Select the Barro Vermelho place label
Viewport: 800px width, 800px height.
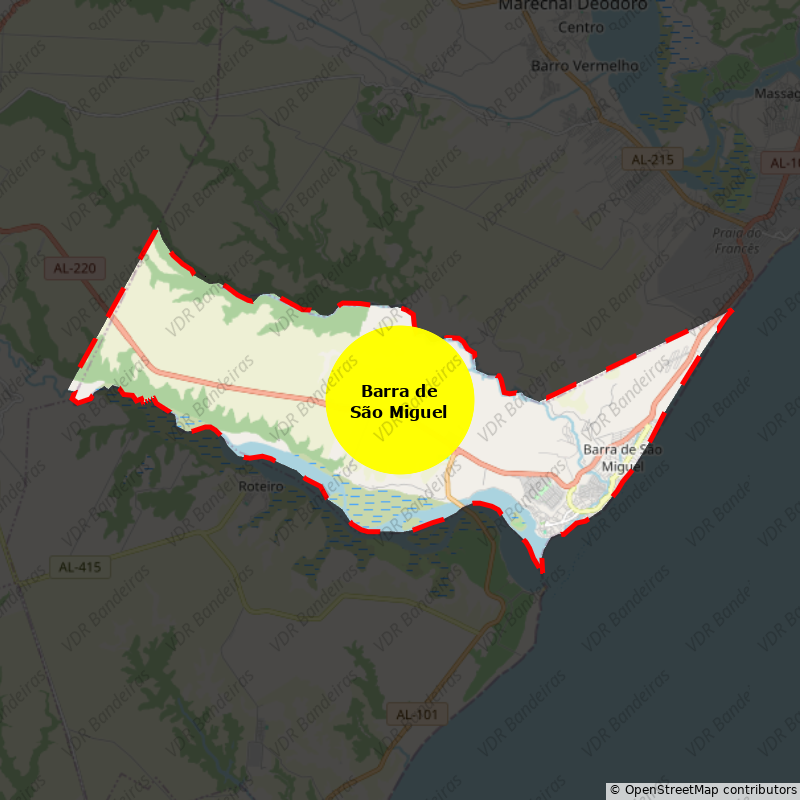point(585,66)
